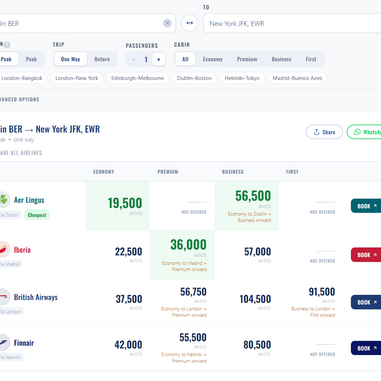Decrease passenger count with minus button
381x381 pixels.
point(134,59)
